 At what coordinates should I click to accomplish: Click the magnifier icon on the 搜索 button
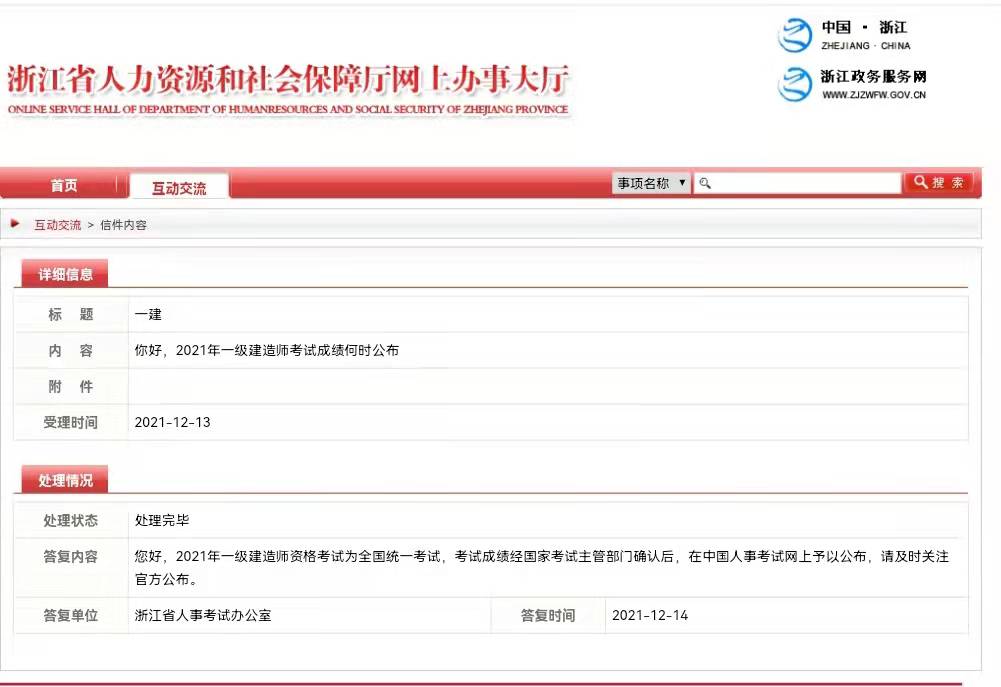click(920, 182)
